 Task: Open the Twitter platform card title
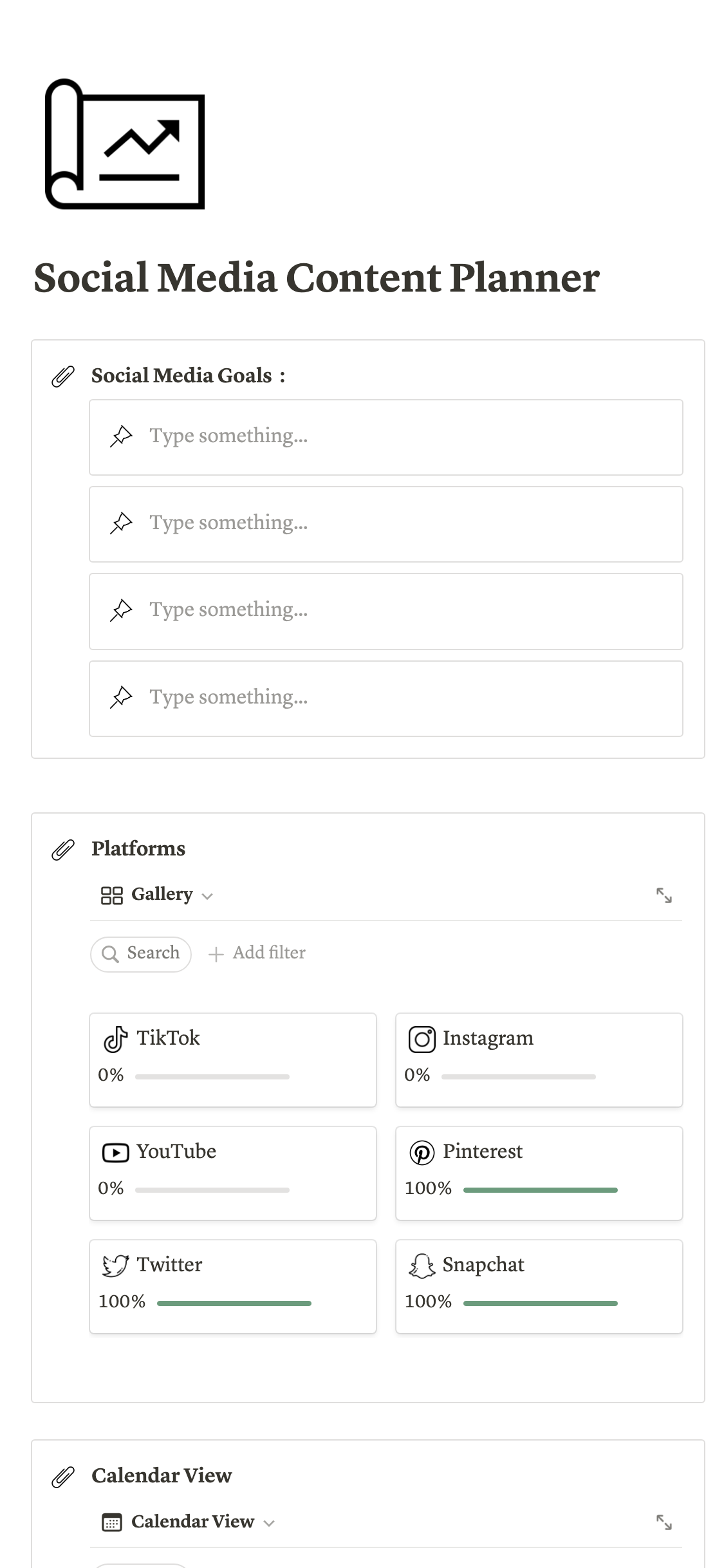[169, 1265]
